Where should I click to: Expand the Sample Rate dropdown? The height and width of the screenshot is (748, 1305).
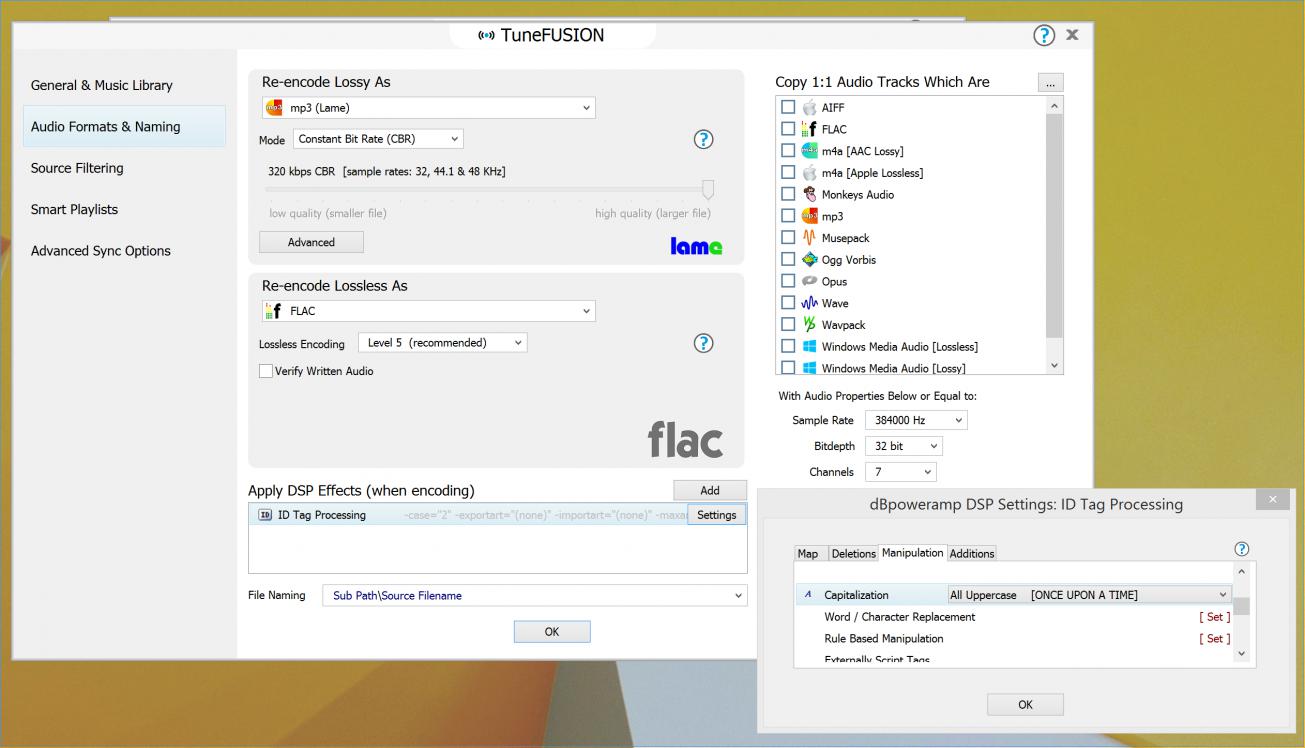pyautogui.click(x=916, y=421)
